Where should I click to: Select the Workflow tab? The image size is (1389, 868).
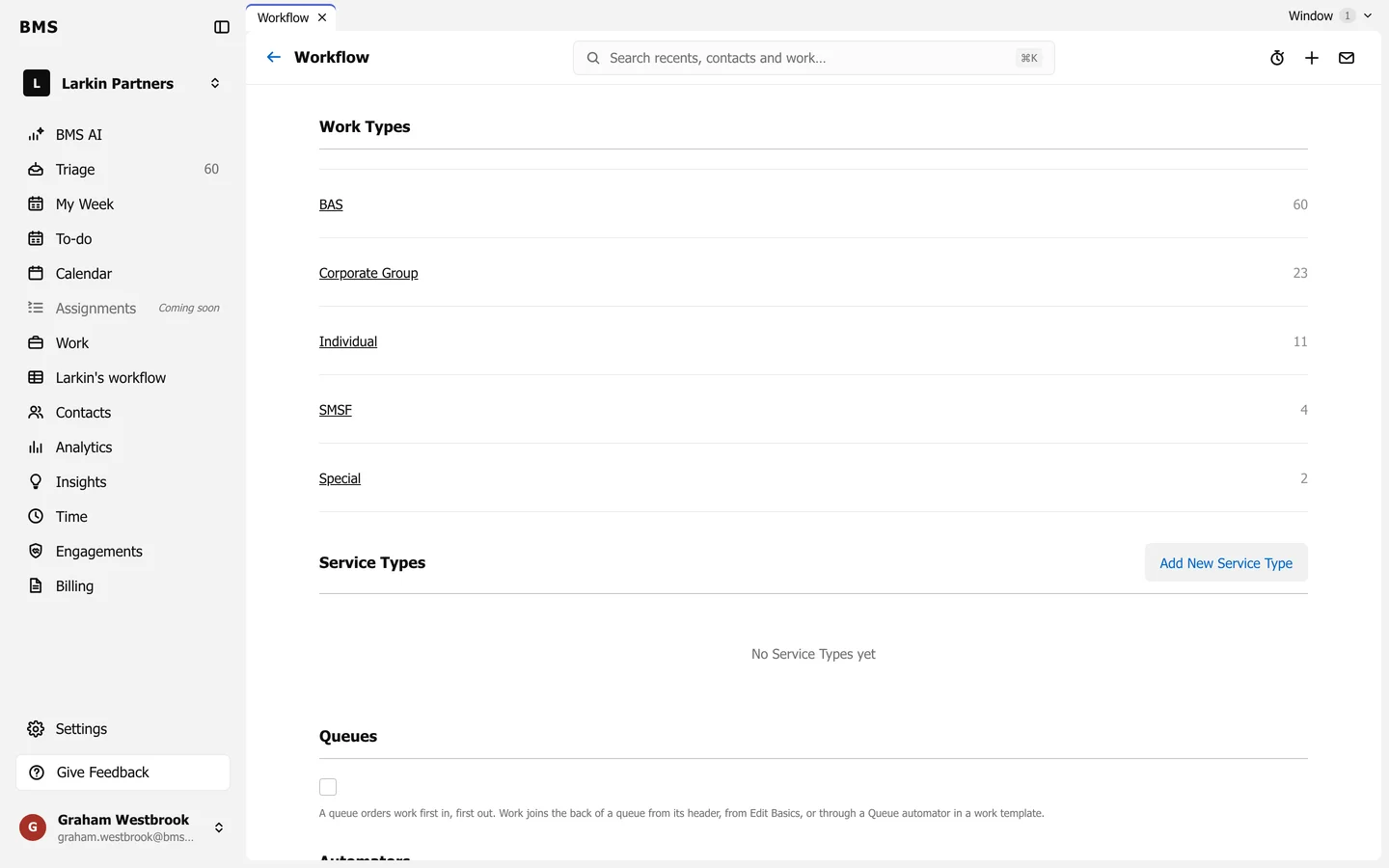coord(283,17)
